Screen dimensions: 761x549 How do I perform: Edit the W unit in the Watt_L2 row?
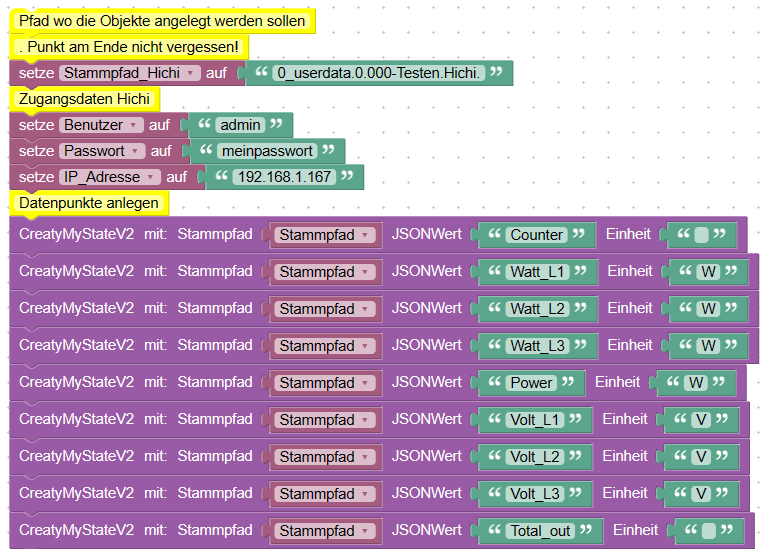click(x=709, y=309)
